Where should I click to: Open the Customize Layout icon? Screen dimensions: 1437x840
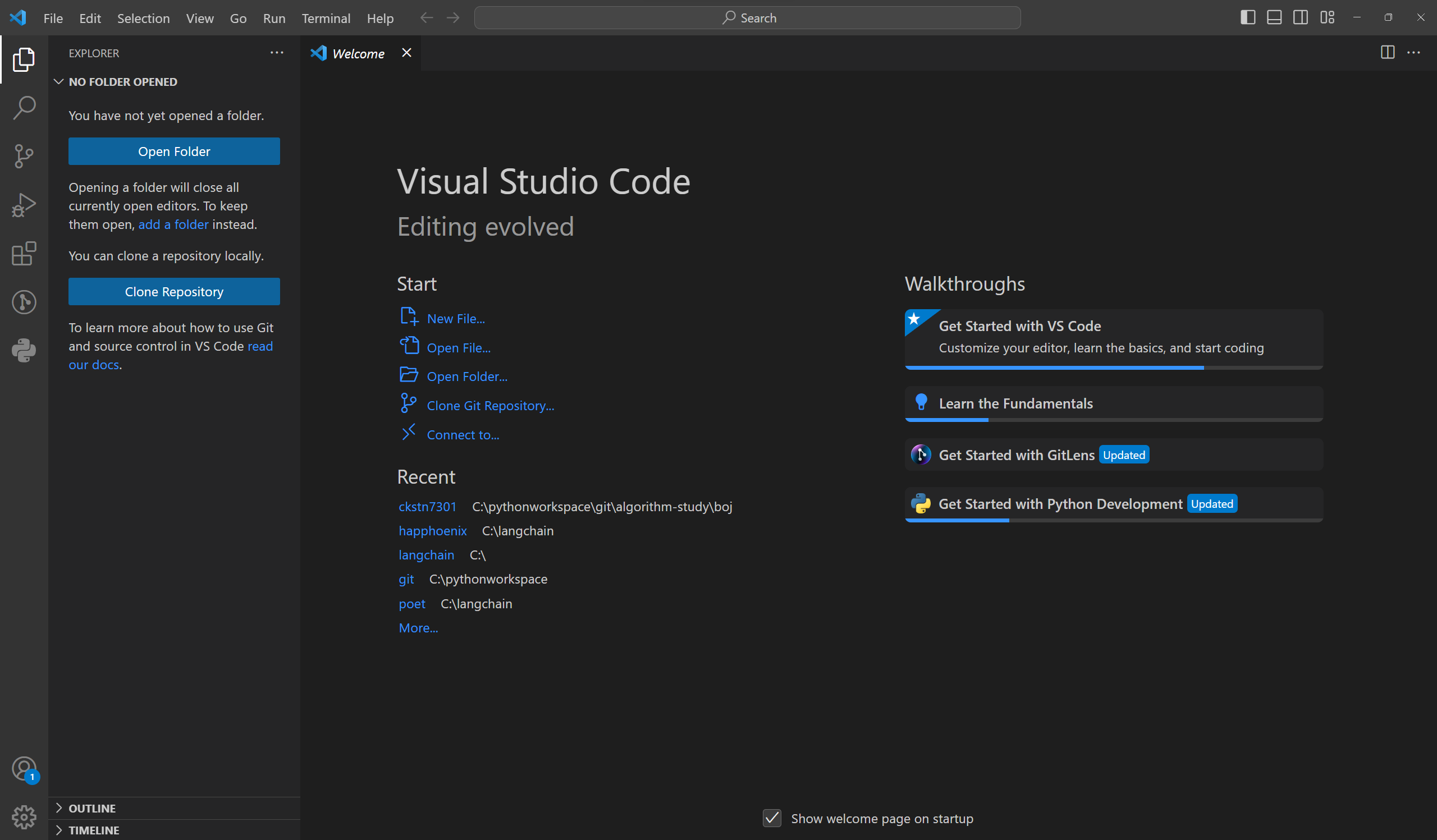(x=1327, y=17)
